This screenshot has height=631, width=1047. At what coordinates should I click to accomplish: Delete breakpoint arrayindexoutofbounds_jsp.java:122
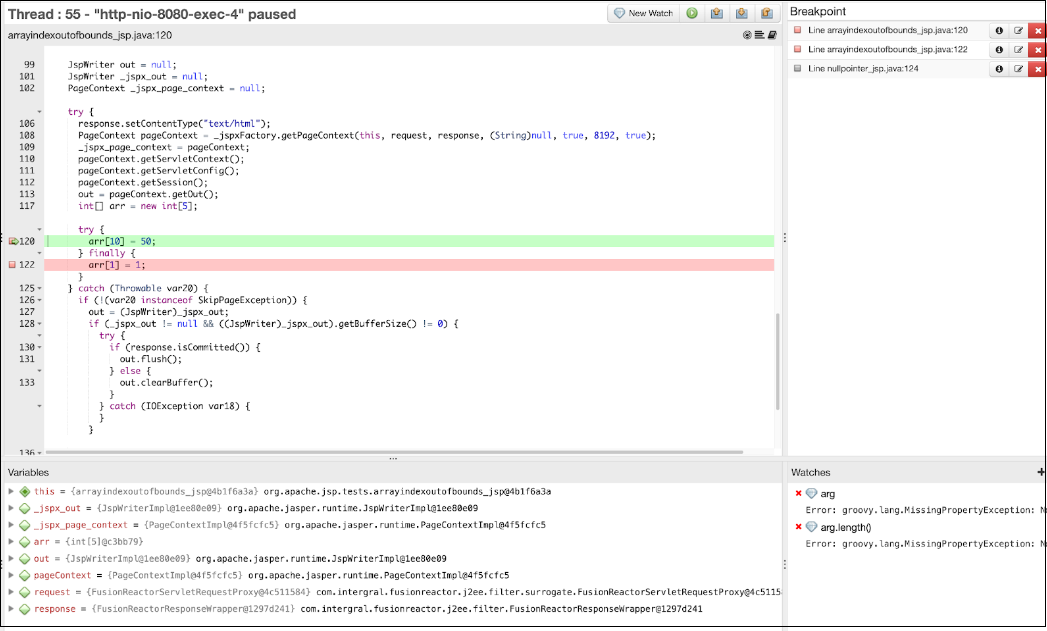pyautogui.click(x=1038, y=49)
